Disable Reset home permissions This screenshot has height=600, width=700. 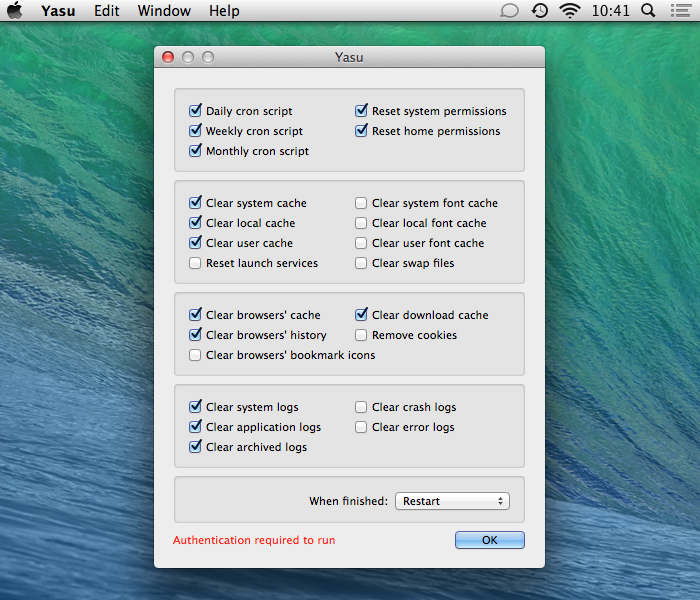click(x=361, y=131)
